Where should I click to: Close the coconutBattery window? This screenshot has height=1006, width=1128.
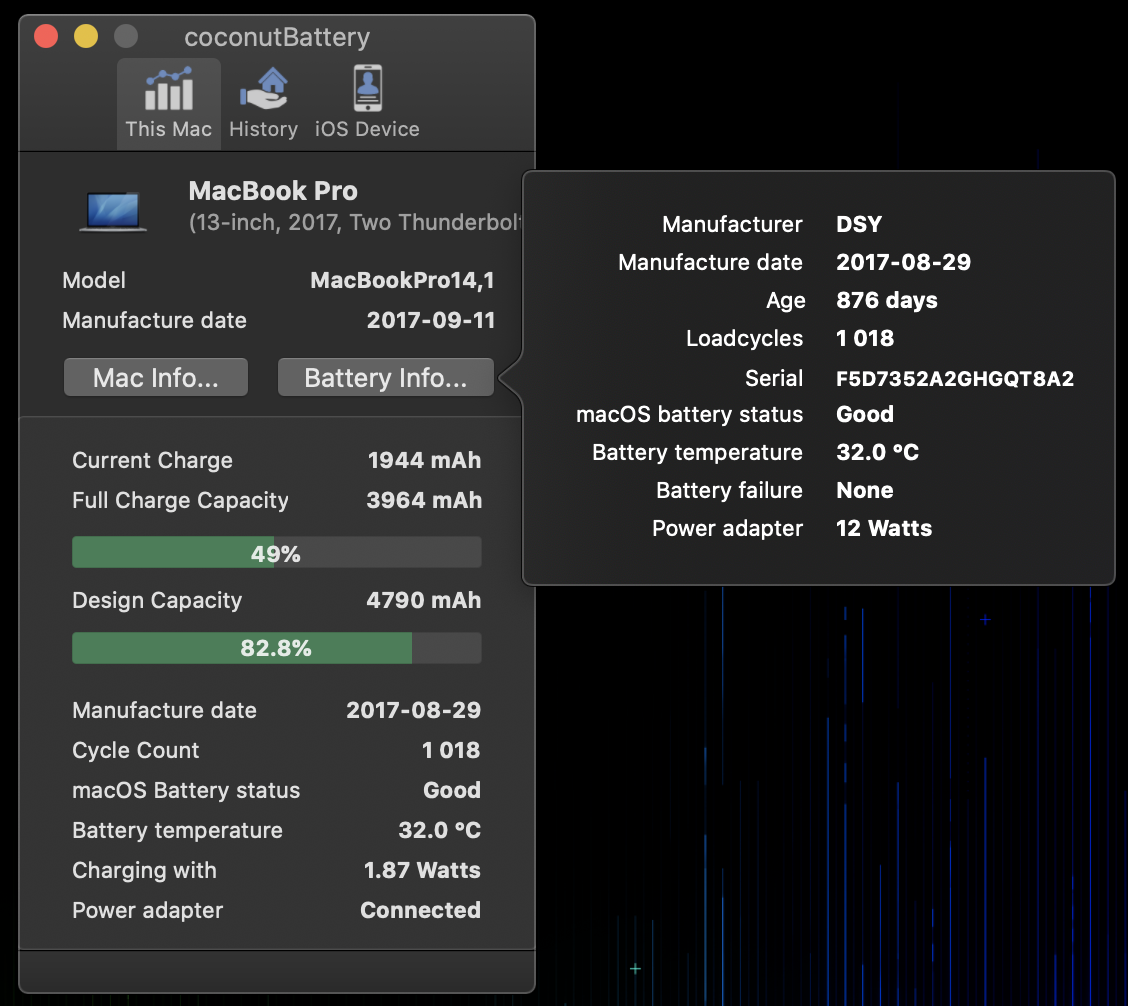coord(46,36)
